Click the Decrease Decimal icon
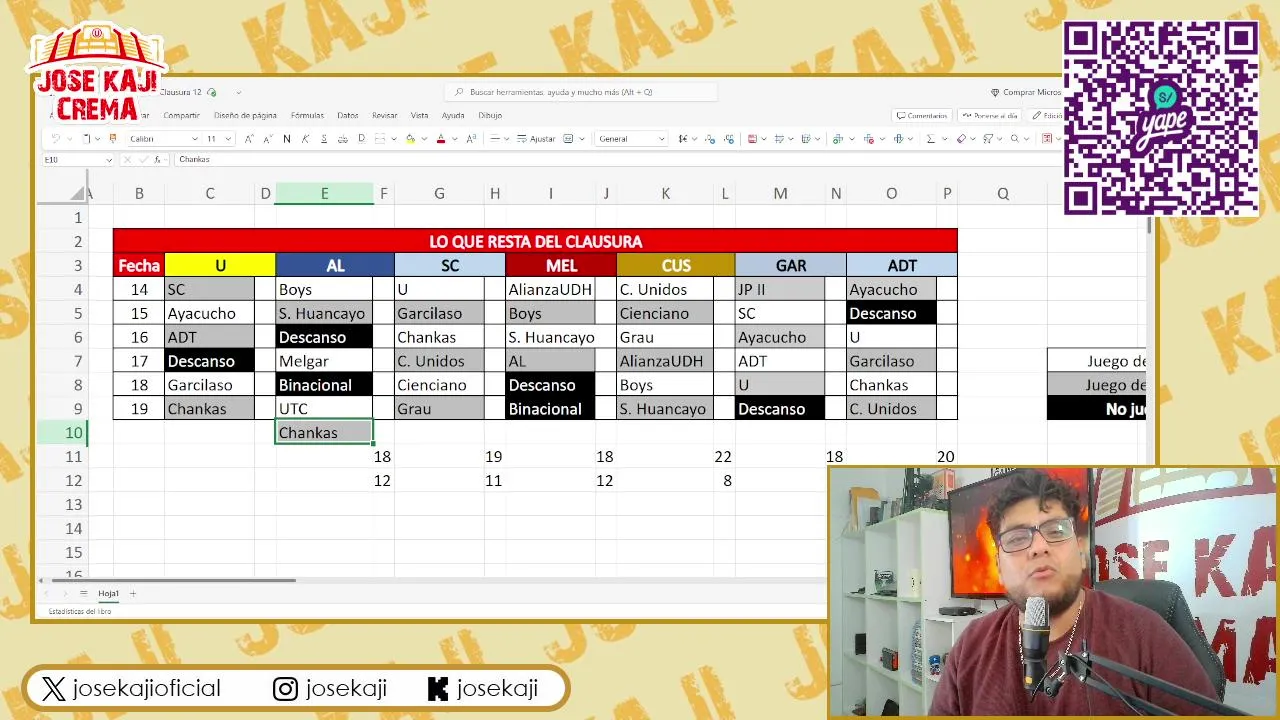1280x720 pixels. coord(710,139)
